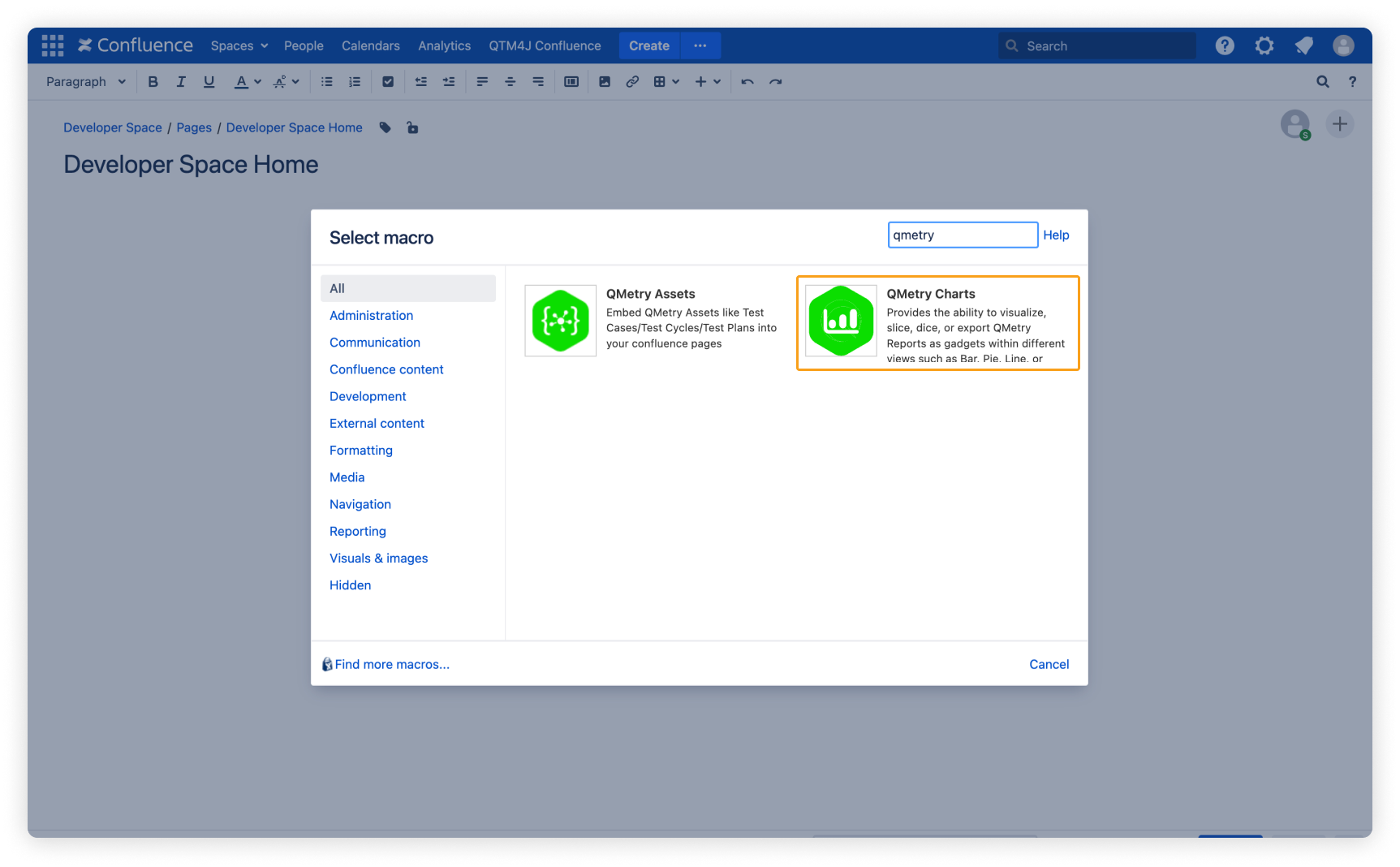Redo the last action
Screen dimensions: 1400x867
776,81
